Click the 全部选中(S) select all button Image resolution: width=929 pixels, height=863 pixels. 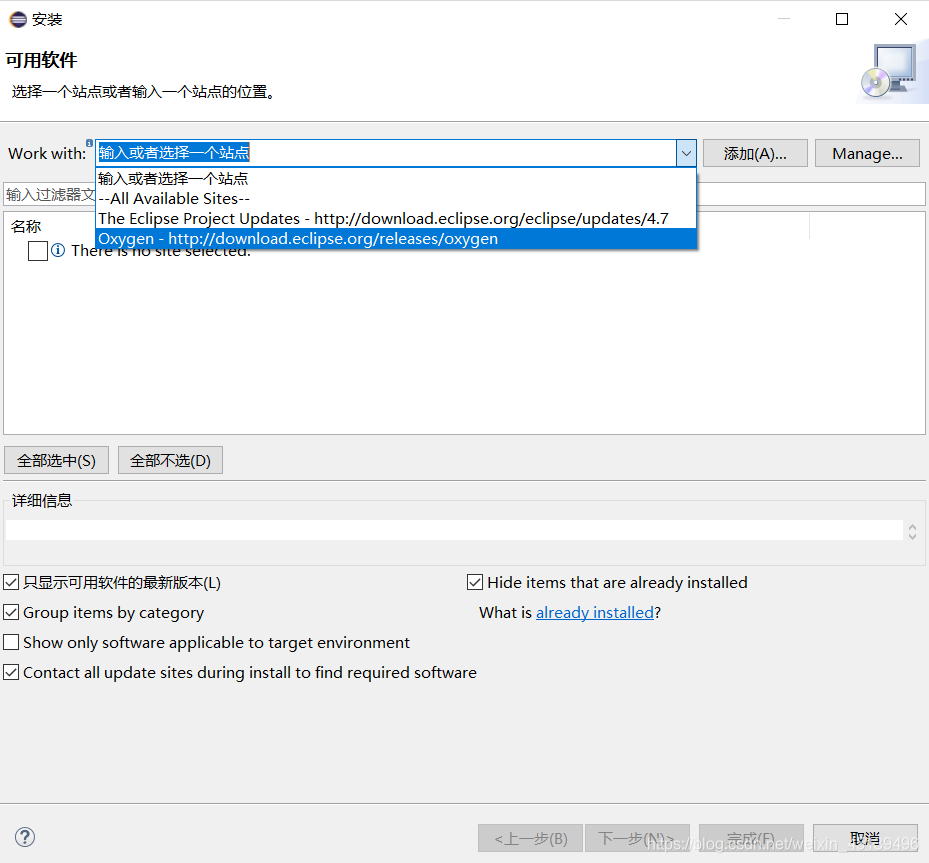coord(56,460)
